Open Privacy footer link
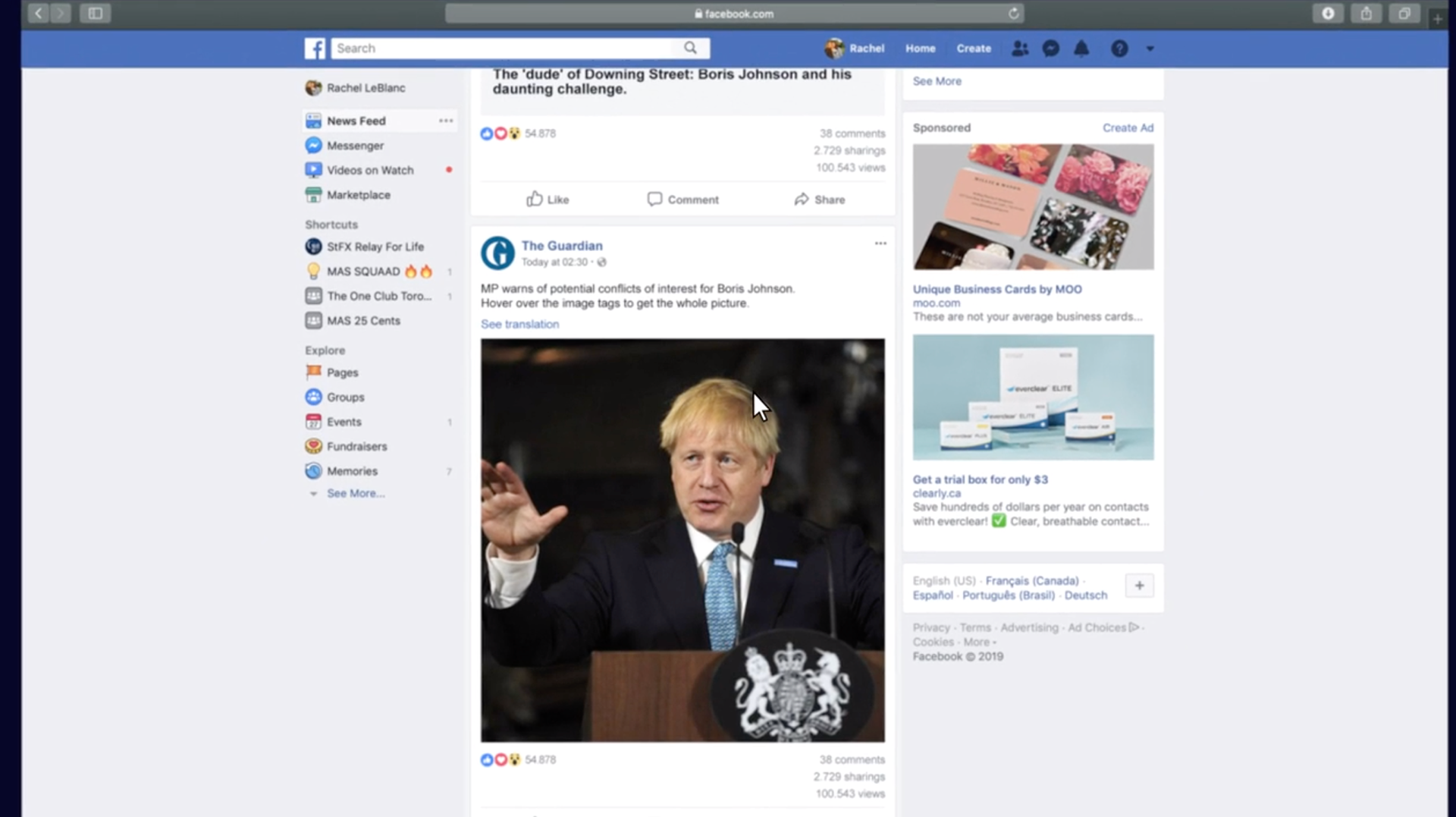This screenshot has width=1456, height=817. [x=931, y=627]
